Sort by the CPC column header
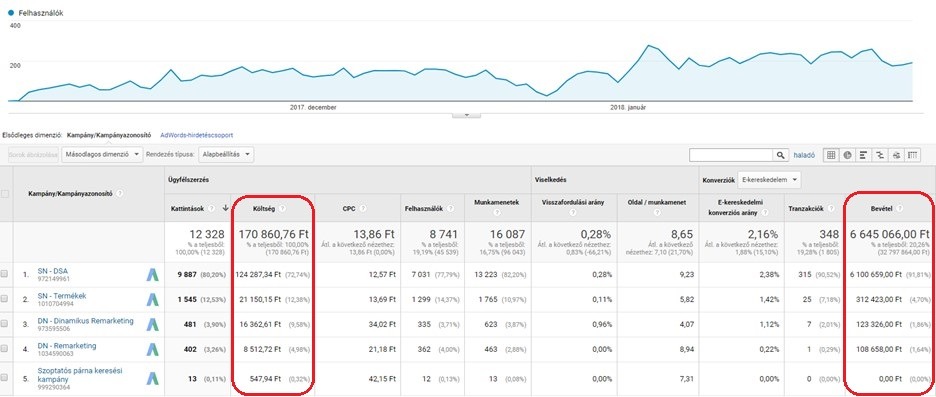Image resolution: width=936 pixels, height=397 pixels. [350, 208]
